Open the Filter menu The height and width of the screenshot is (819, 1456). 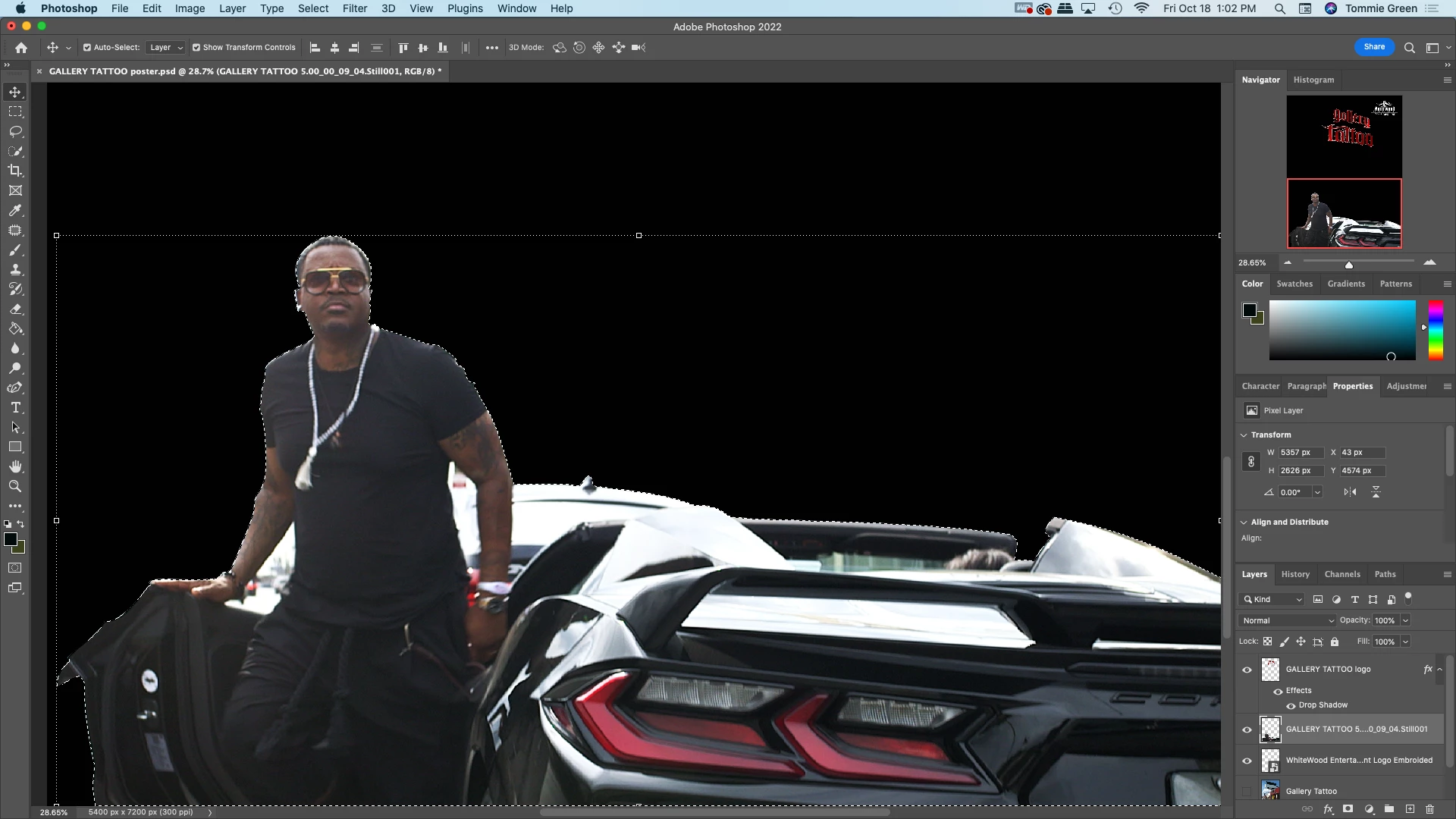tap(354, 8)
